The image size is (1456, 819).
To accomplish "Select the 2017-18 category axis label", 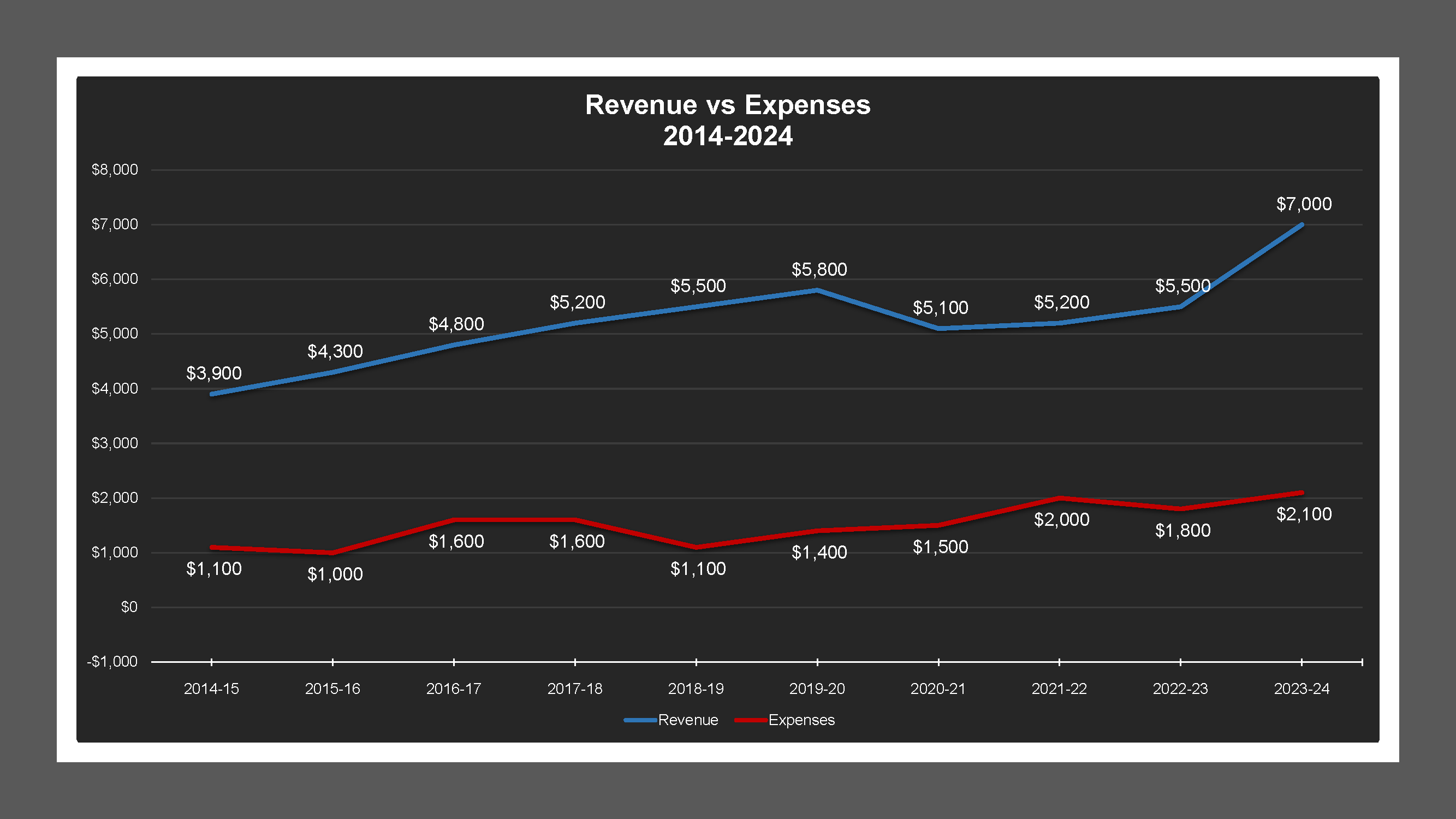I will 575,689.
